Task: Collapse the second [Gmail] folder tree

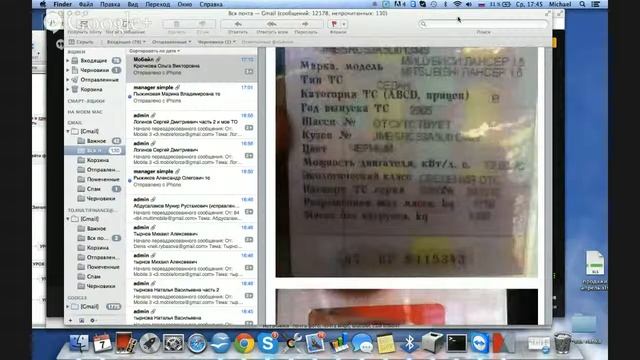Action: (68, 219)
